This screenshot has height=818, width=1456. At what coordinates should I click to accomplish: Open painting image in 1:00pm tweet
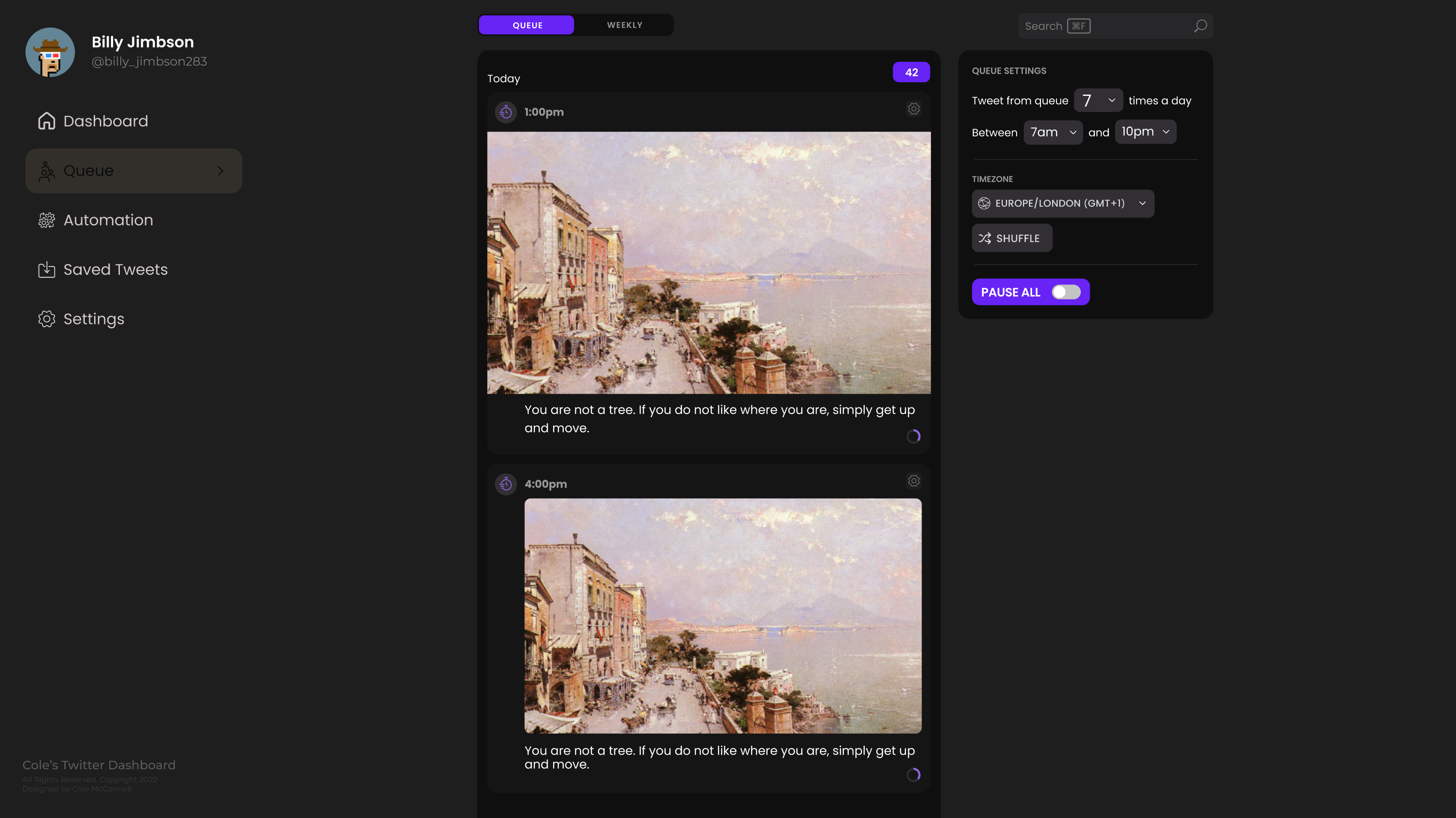click(709, 263)
